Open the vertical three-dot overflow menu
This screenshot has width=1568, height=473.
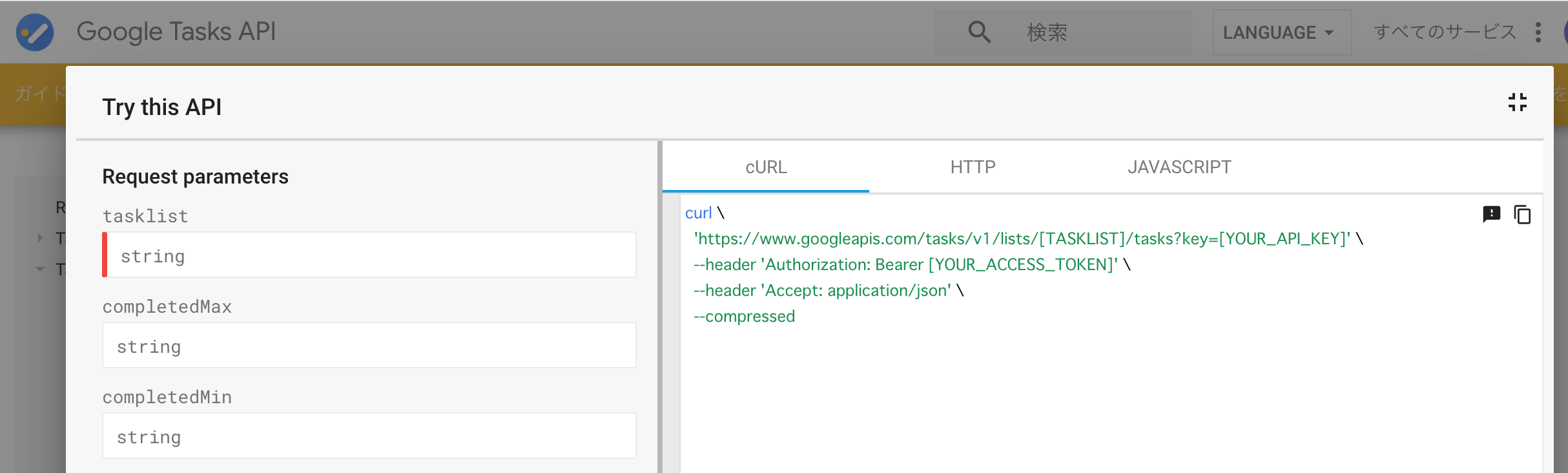[x=1538, y=32]
